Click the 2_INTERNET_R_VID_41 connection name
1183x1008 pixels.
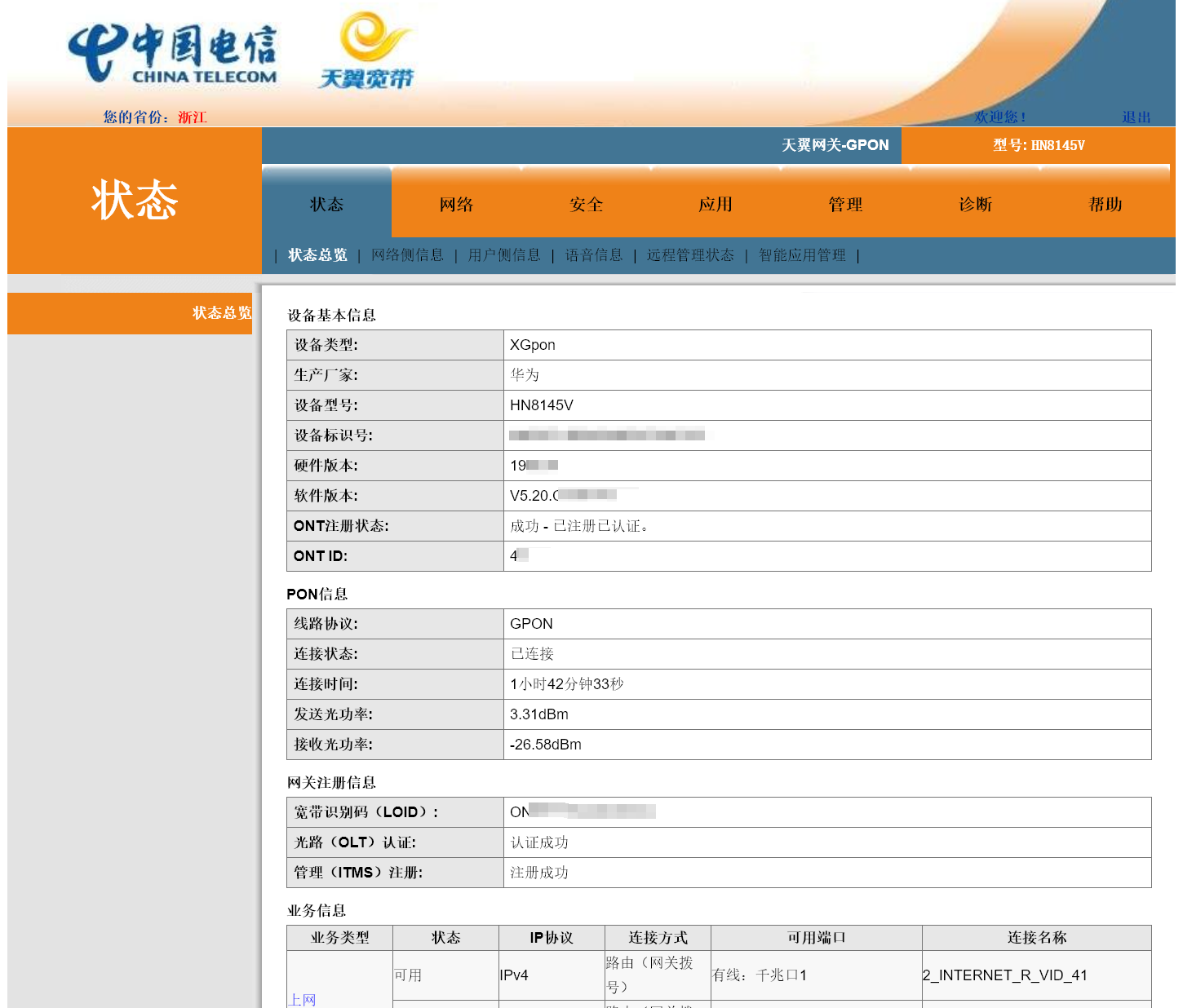pyautogui.click(x=1004, y=975)
